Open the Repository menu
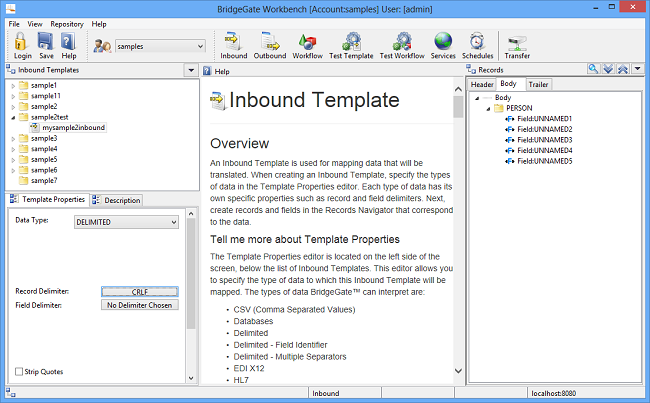Screen dimensions: 650x403 point(67,24)
